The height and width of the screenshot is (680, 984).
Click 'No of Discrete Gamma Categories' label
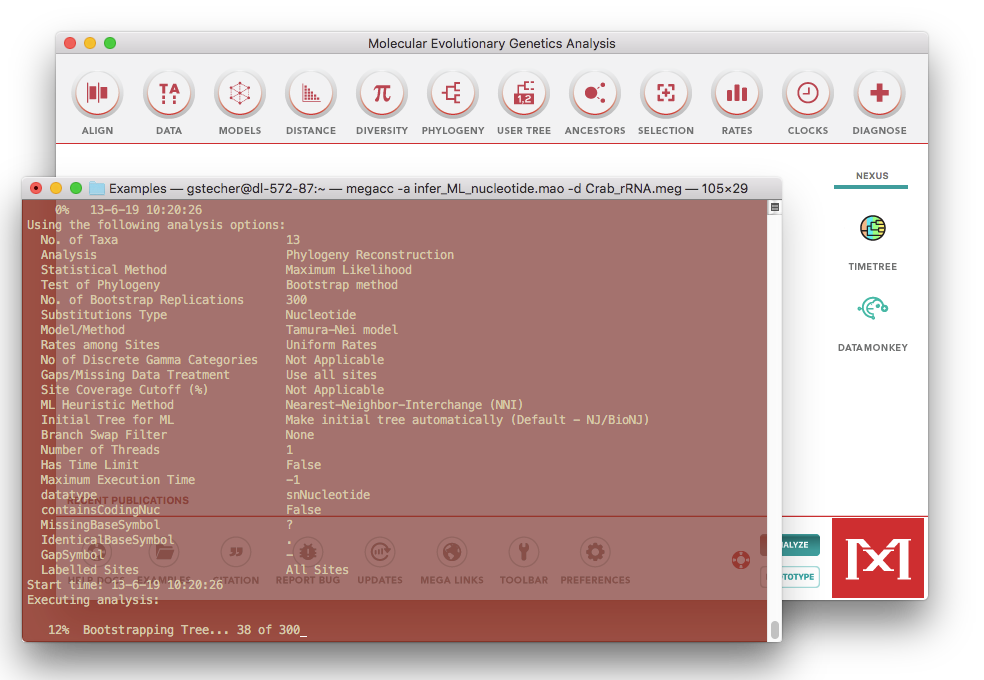[x=149, y=360]
